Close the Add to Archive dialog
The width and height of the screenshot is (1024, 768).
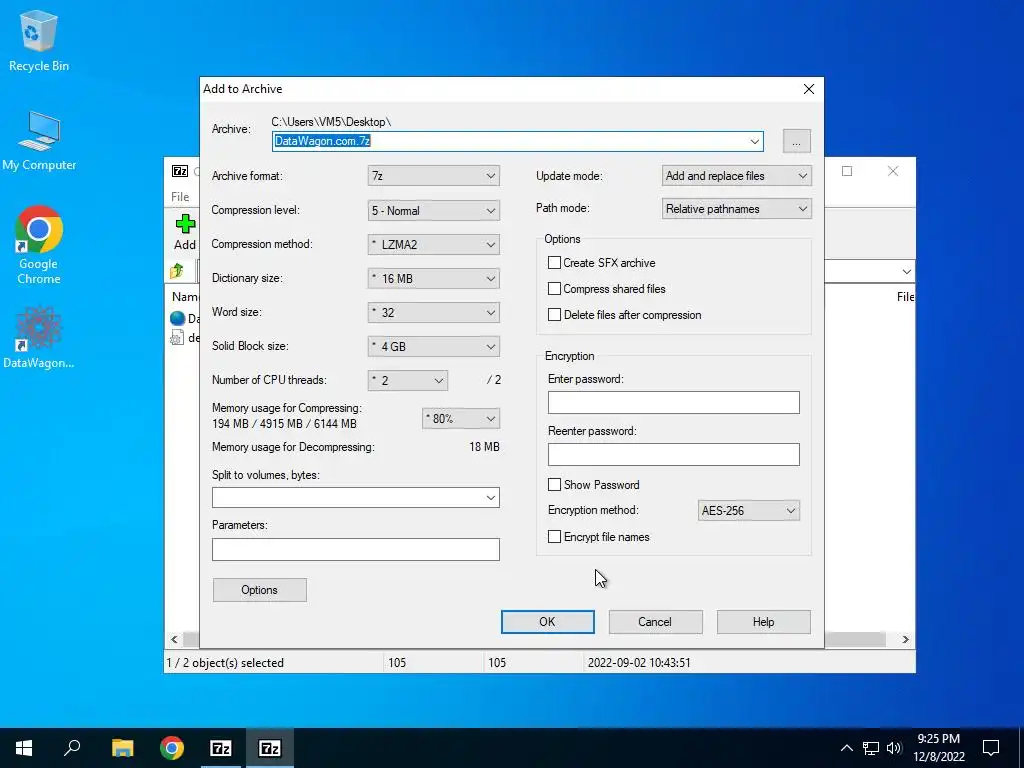[x=808, y=89]
